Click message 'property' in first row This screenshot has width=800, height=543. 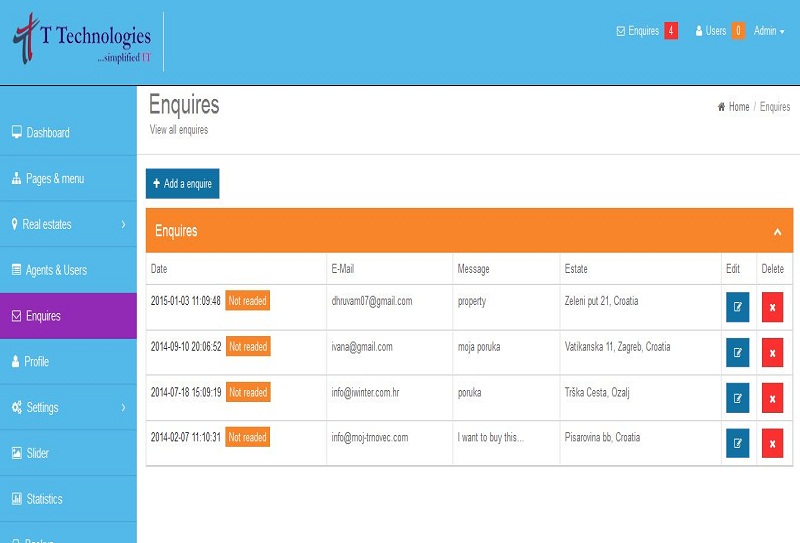[x=472, y=301]
